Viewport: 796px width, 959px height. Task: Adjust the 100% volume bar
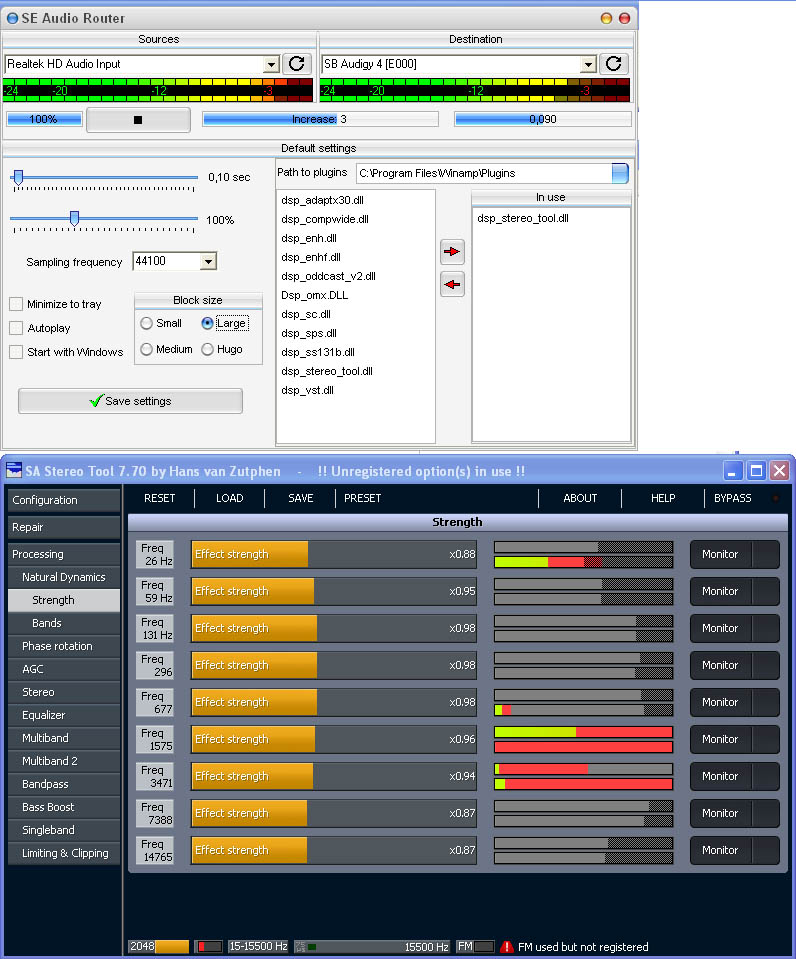click(43, 119)
